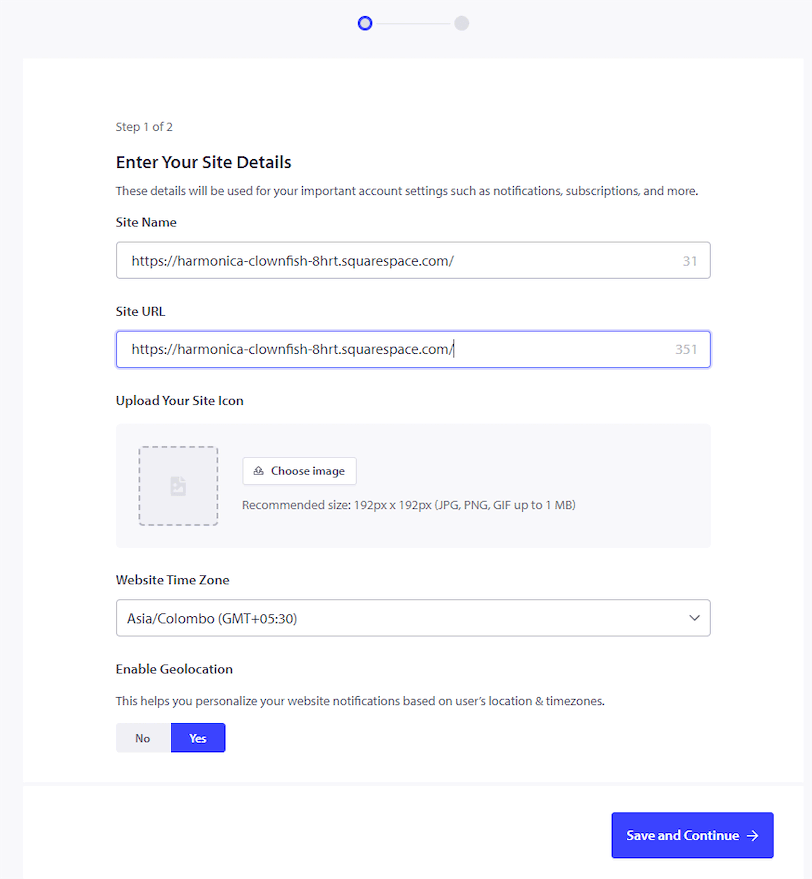This screenshot has height=879, width=812.
Task: Click the progress bar between step dots
Action: [x=412, y=22]
